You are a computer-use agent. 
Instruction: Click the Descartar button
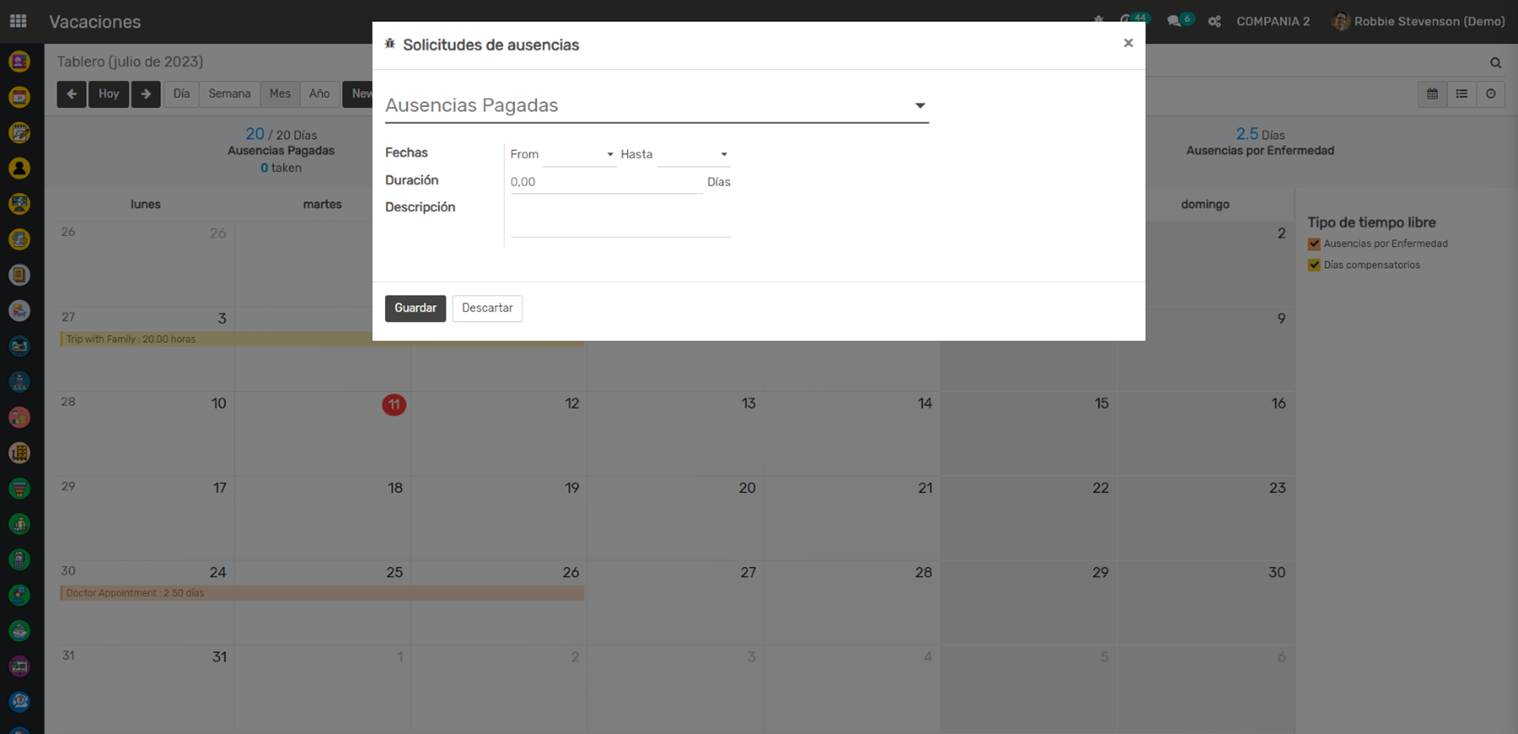(x=487, y=308)
